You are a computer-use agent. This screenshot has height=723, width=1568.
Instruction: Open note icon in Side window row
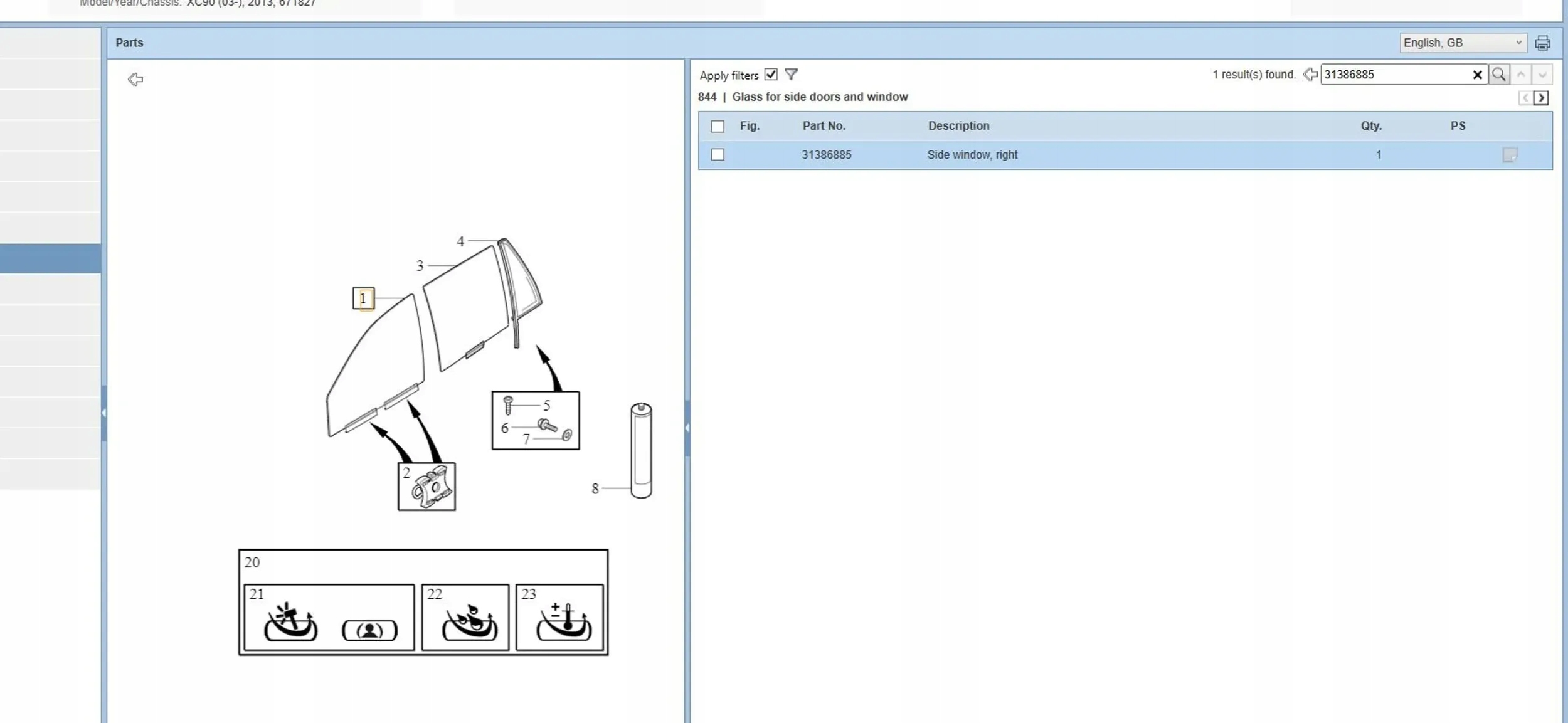click(1509, 155)
